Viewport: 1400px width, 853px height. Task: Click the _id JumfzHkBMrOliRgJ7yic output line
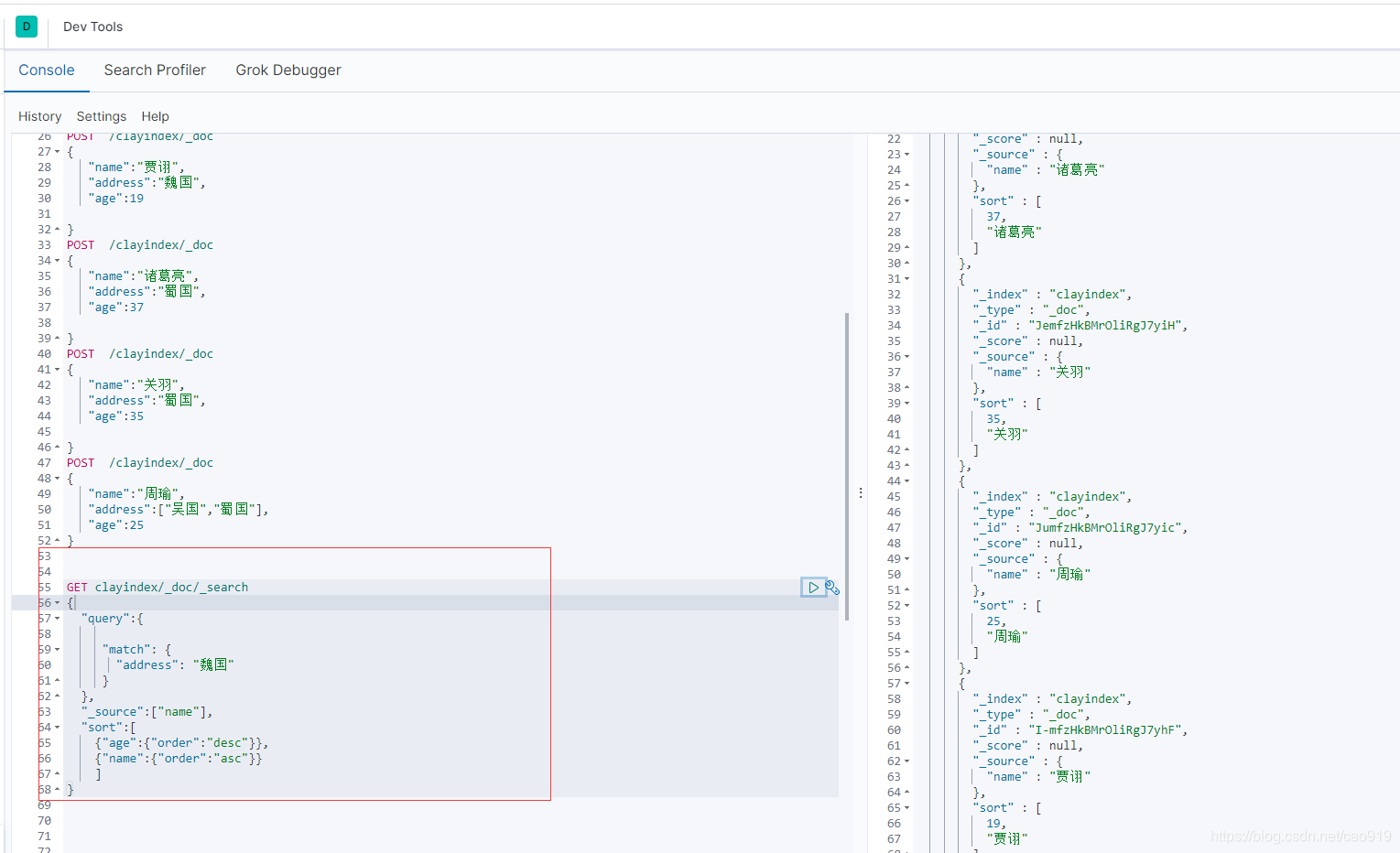(x=1080, y=528)
